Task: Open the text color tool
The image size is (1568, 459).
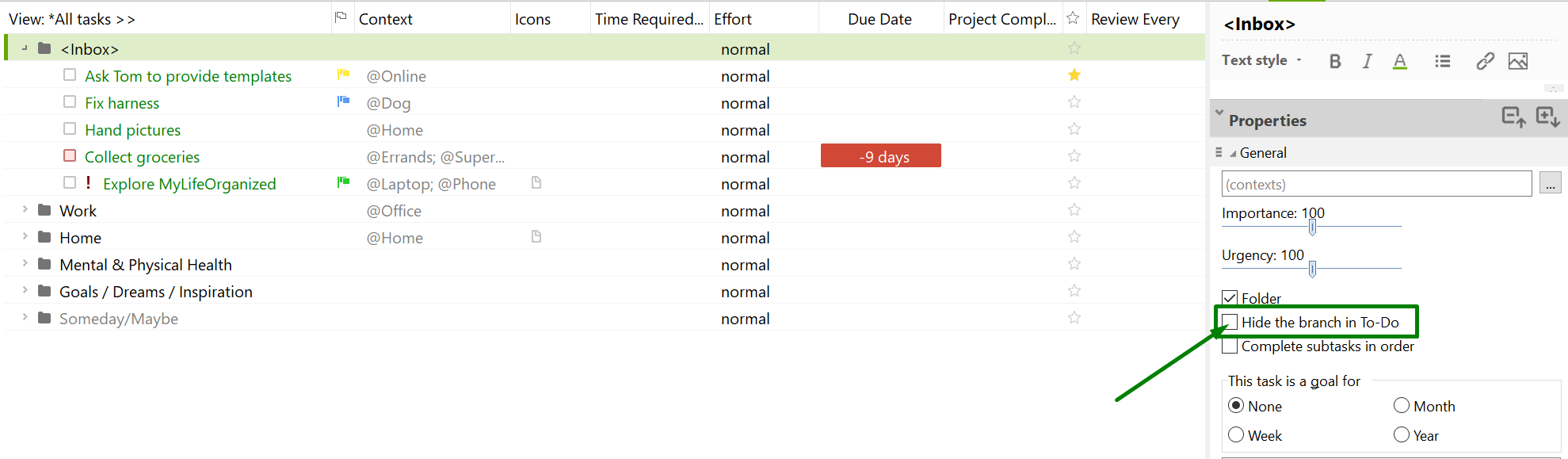Action: pyautogui.click(x=1400, y=61)
